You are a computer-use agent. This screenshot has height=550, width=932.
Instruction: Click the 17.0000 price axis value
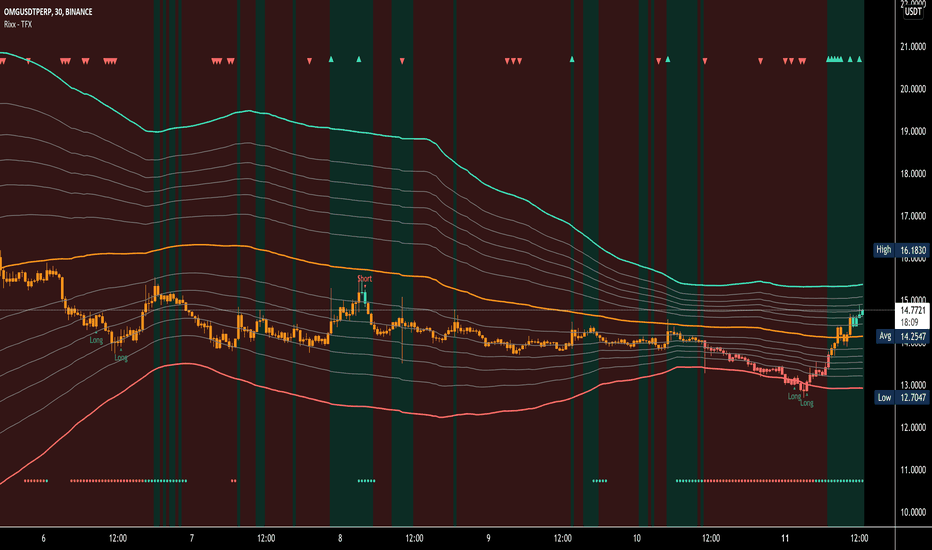913,216
